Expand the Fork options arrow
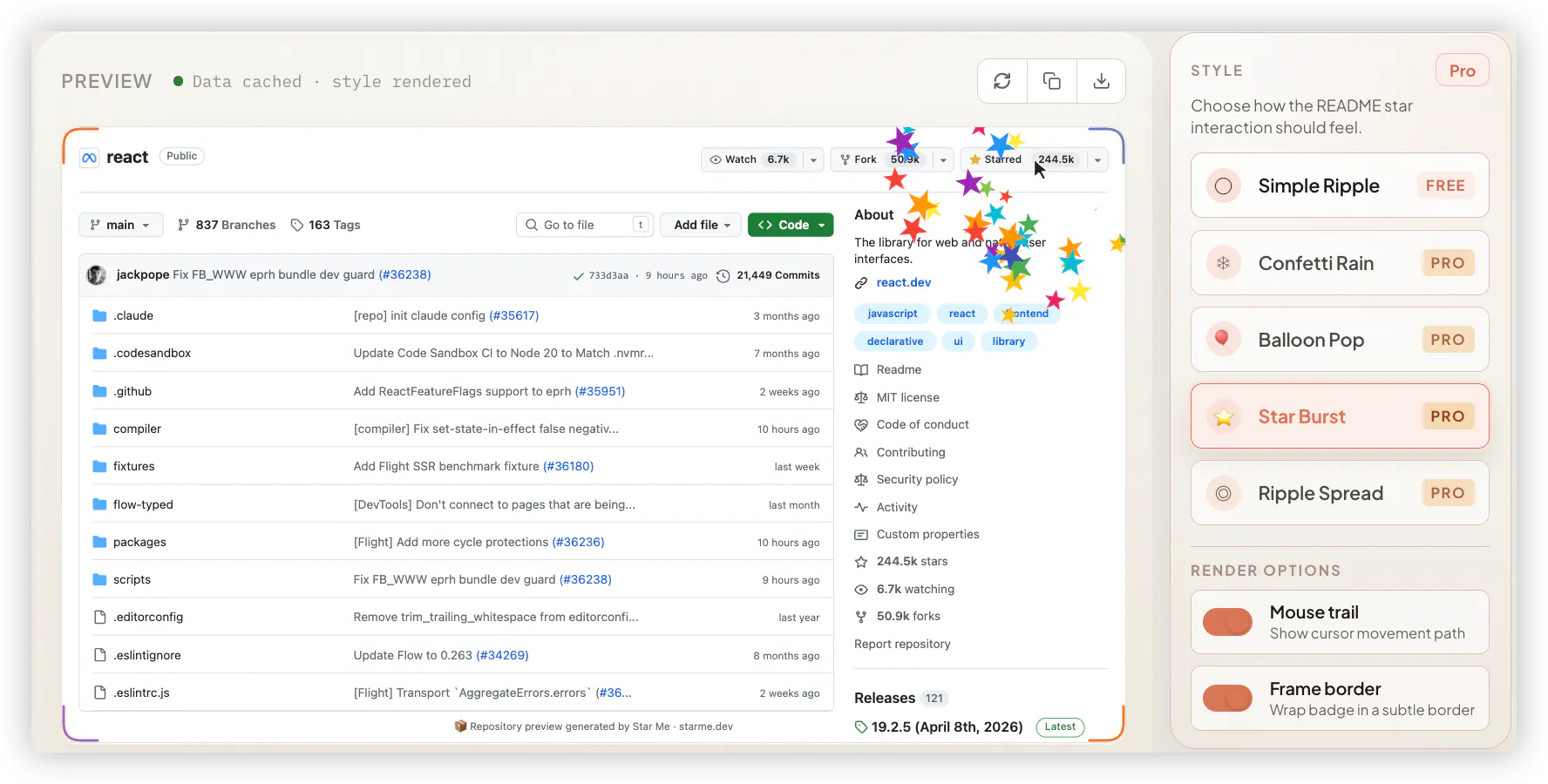The height and width of the screenshot is (784, 1548). [943, 159]
